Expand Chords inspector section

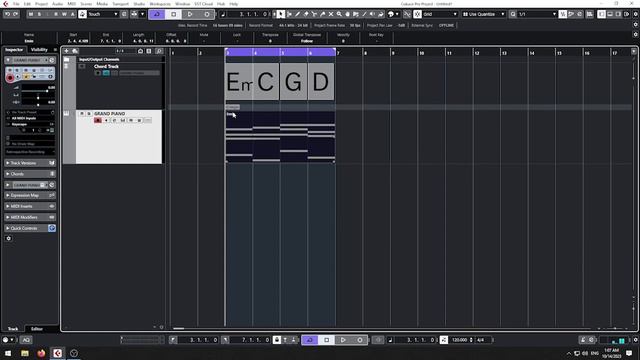[x=30, y=174]
